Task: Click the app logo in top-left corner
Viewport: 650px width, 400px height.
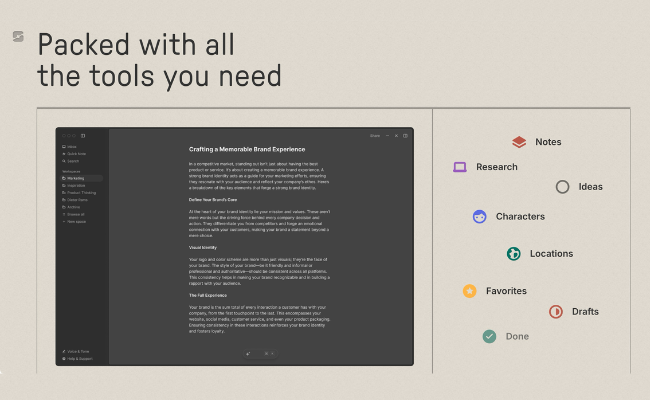Action: (x=17, y=37)
